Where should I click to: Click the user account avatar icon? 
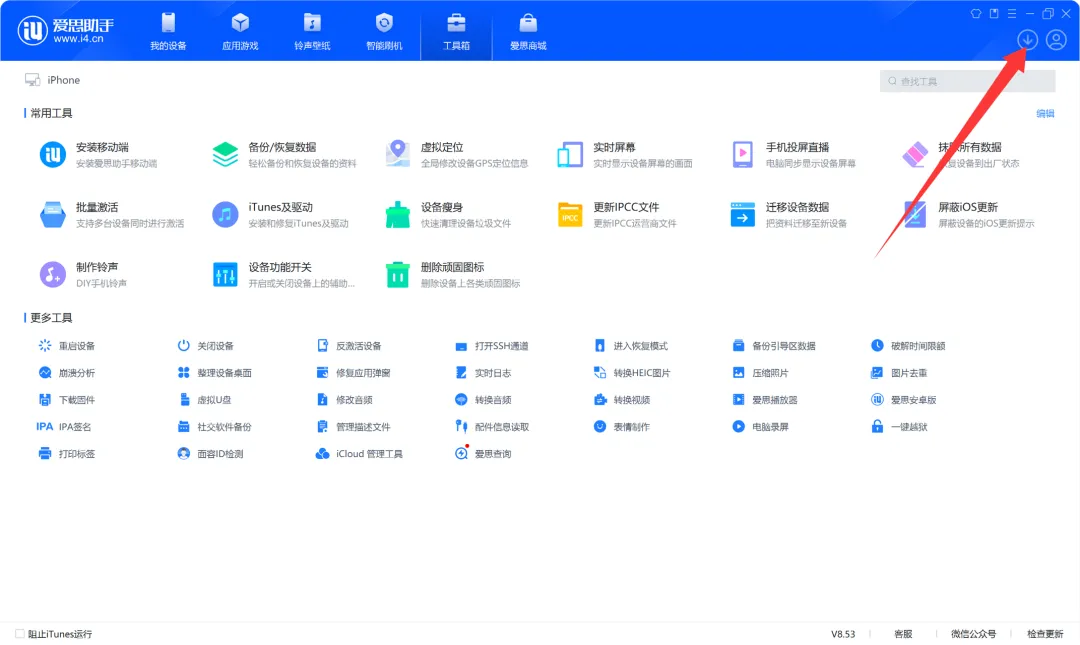(1056, 40)
